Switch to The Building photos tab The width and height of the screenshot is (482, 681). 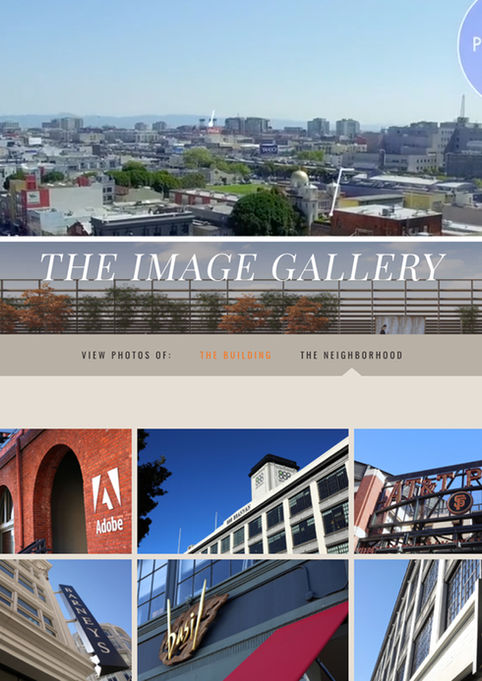coord(235,355)
